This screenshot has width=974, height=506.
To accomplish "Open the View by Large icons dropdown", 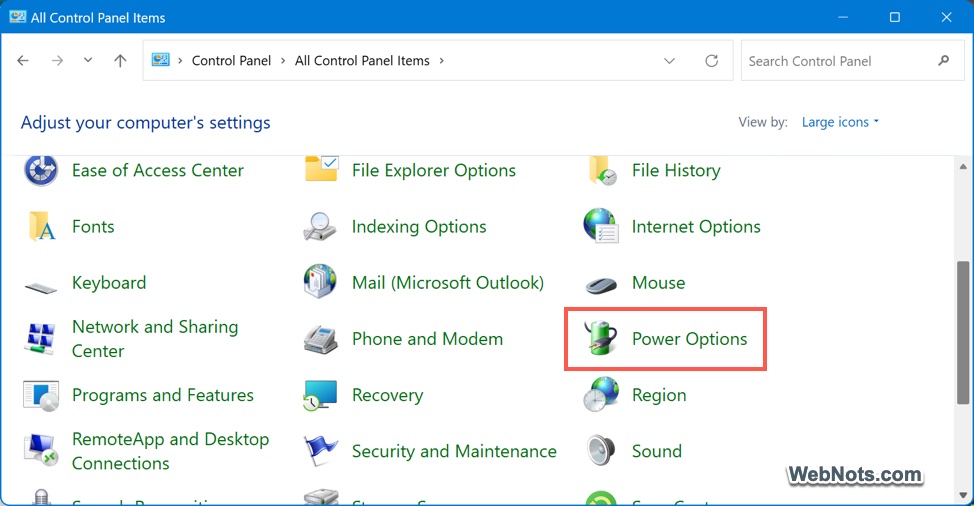I will (840, 122).
